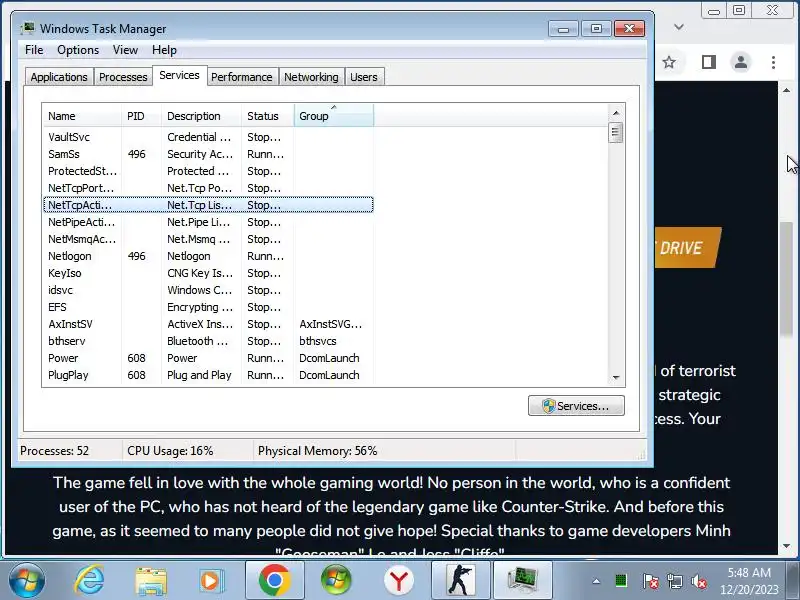Select the Netlogon service row

[x=208, y=256]
